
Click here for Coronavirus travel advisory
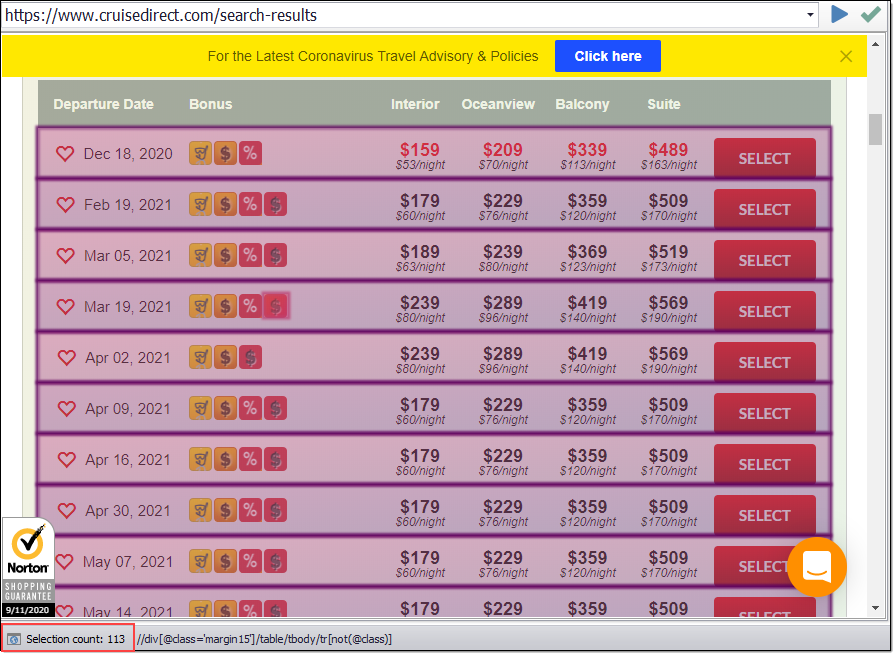pyautogui.click(x=607, y=55)
